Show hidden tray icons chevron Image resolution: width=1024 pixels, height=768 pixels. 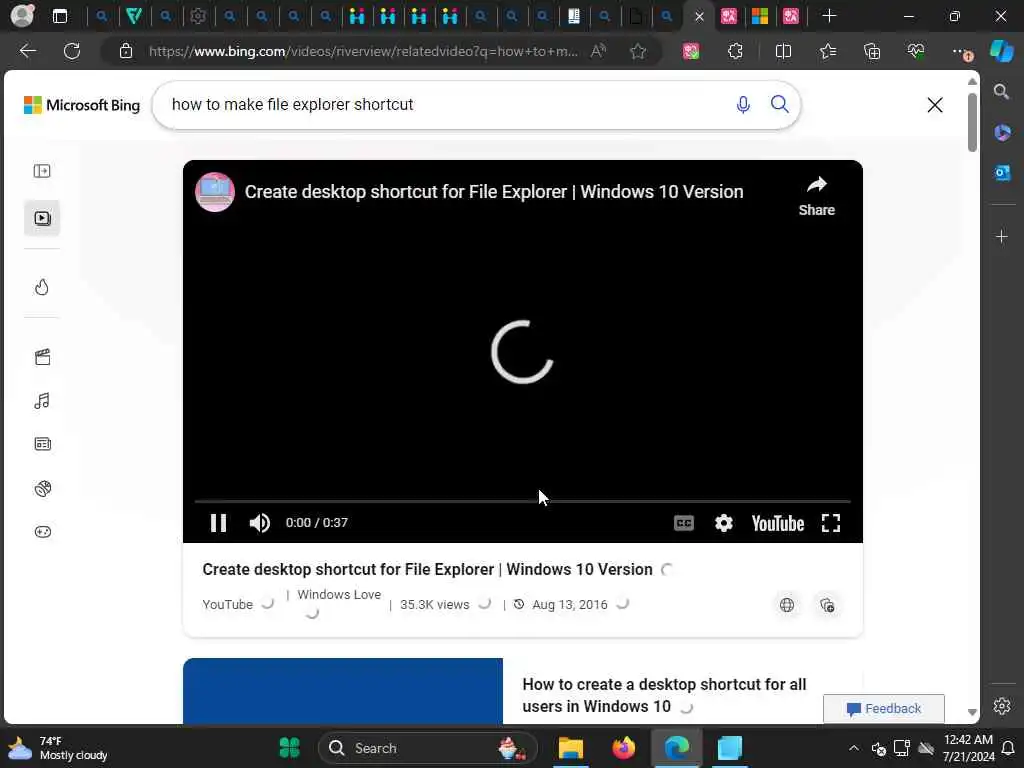click(x=853, y=748)
